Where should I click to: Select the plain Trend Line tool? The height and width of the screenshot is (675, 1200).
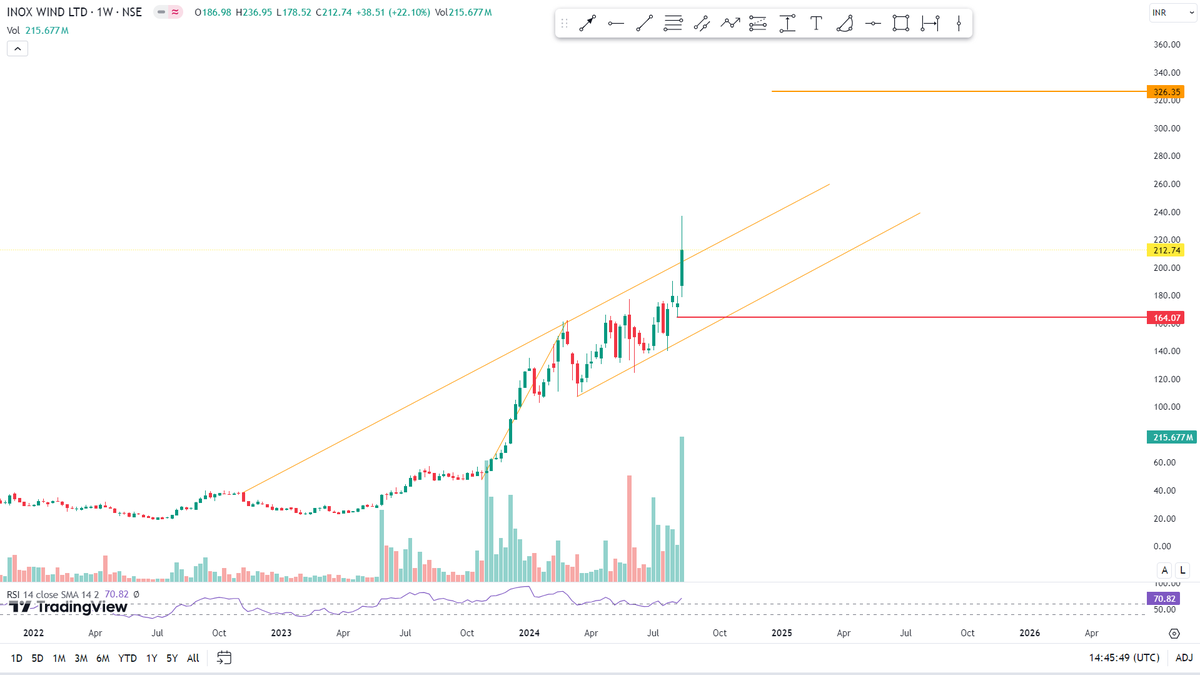(644, 23)
